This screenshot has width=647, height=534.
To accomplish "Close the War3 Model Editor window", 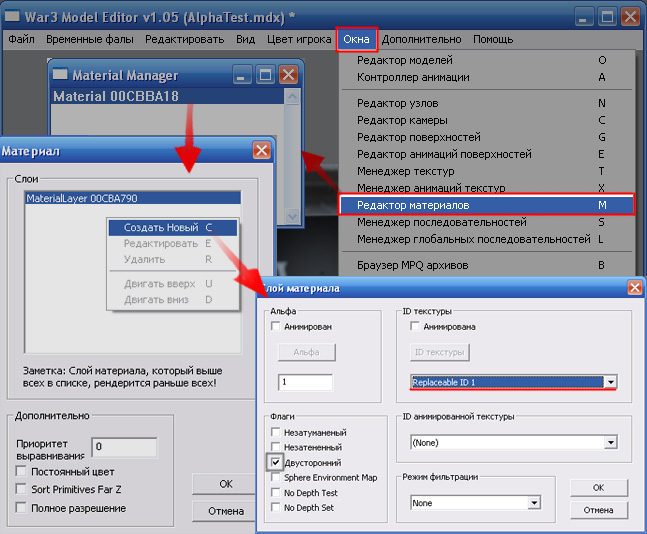I will click(630, 17).
